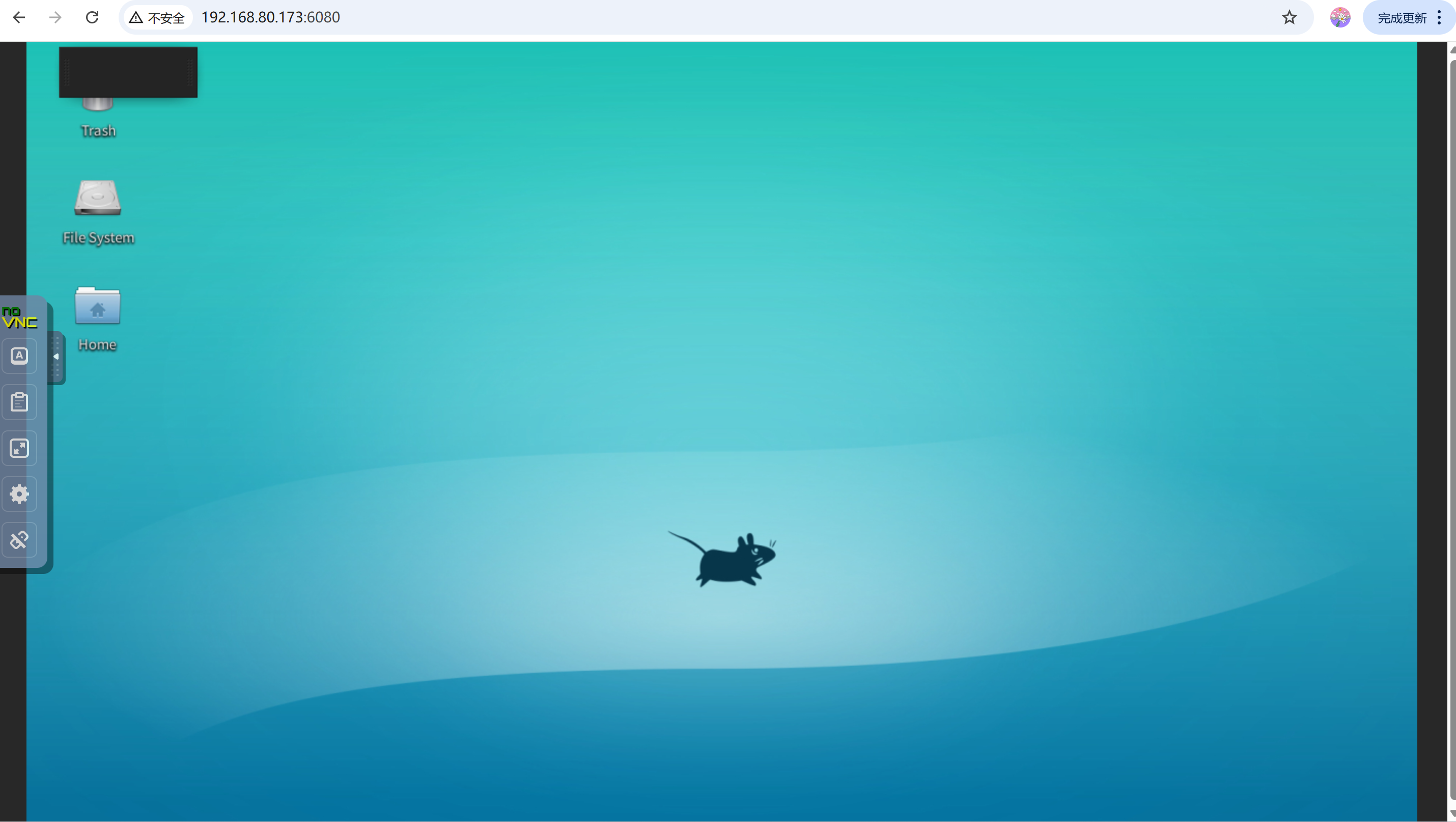Disconnect the noVNC session
Screen dimensions: 1456x822
[19, 540]
